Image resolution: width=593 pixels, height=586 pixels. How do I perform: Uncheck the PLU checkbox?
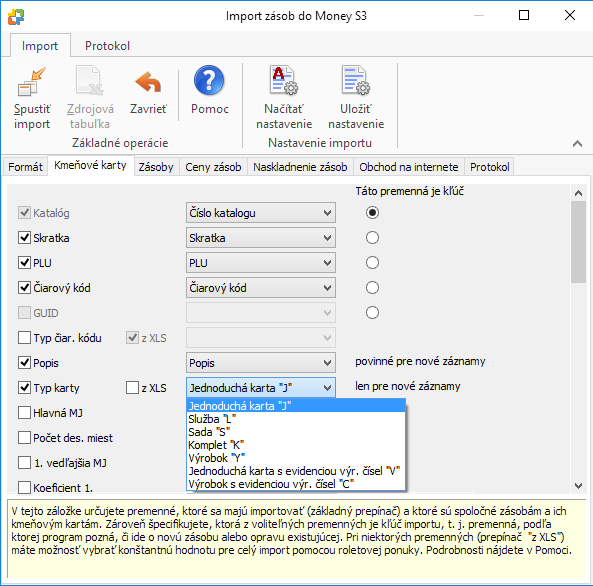pyautogui.click(x=25, y=263)
